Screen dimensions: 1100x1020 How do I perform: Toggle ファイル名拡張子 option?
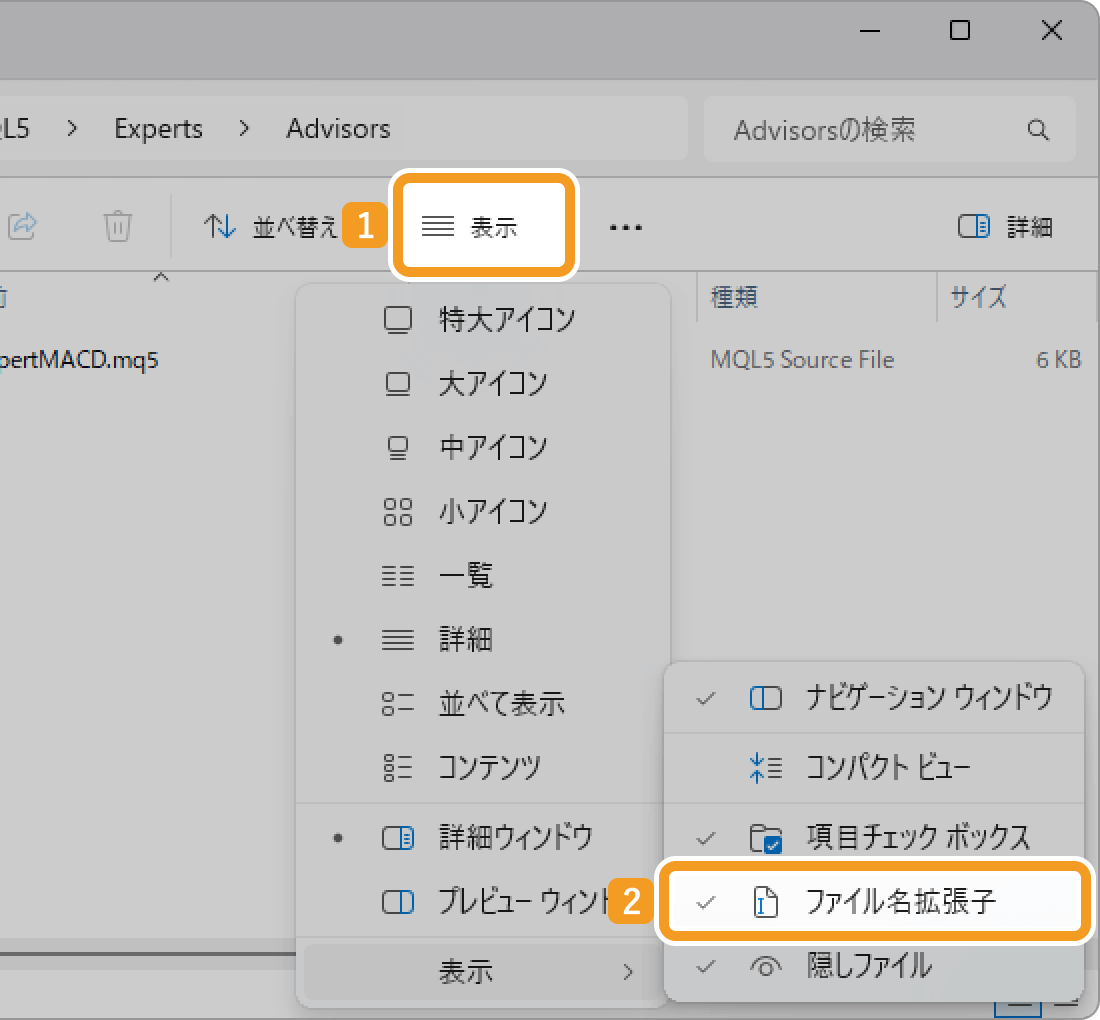874,901
